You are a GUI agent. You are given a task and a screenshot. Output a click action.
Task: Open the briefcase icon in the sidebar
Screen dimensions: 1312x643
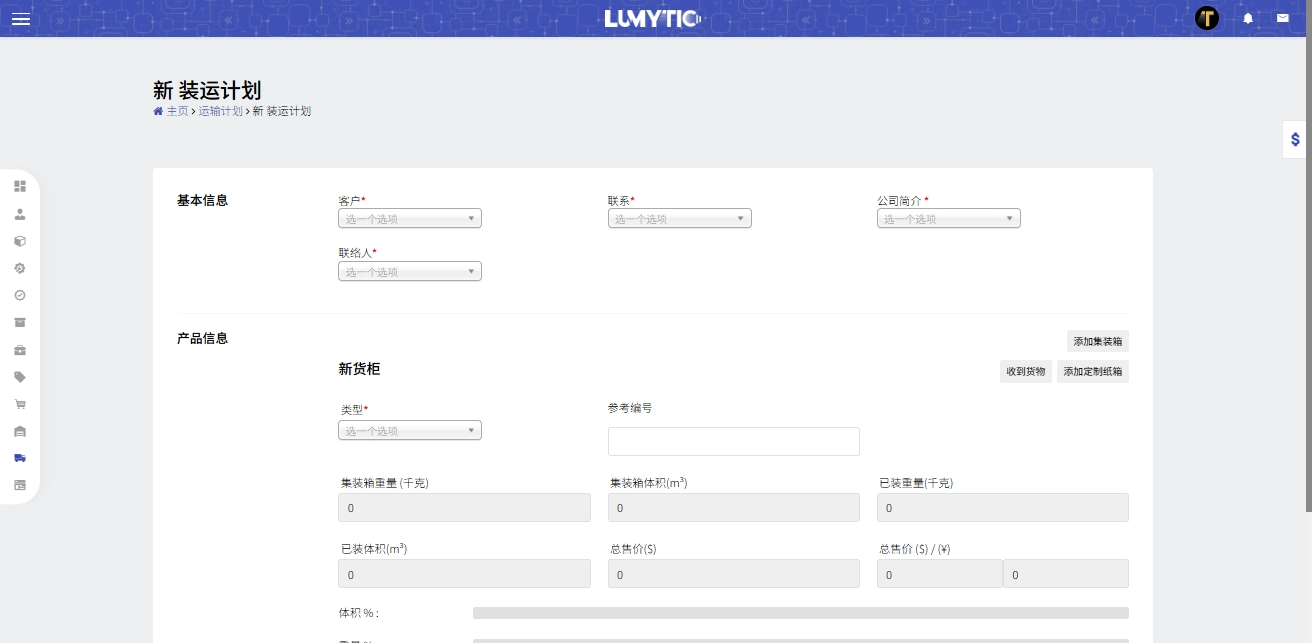20,350
